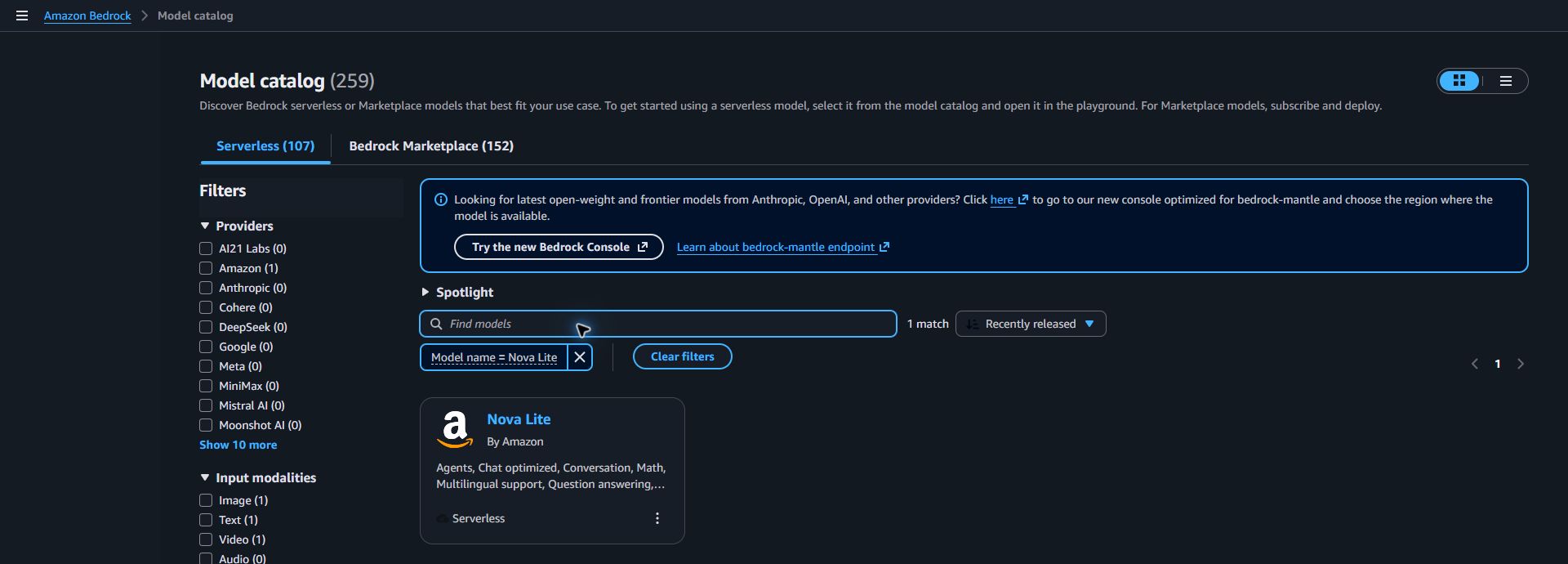Check the AI21 Labs provider filter
Screen dimensions: 1568x564
tap(206, 248)
